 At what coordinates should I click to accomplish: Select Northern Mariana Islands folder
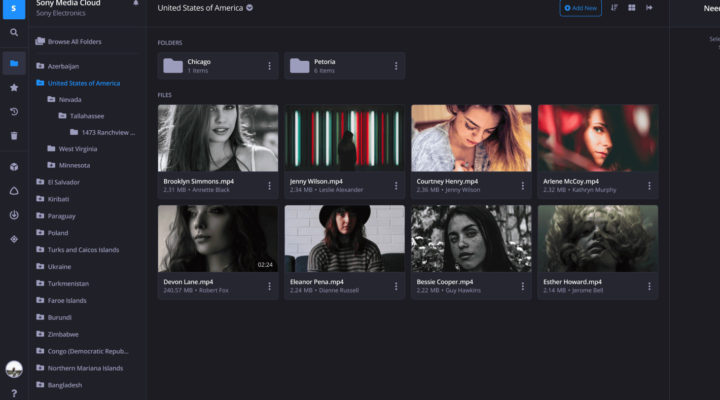point(80,368)
